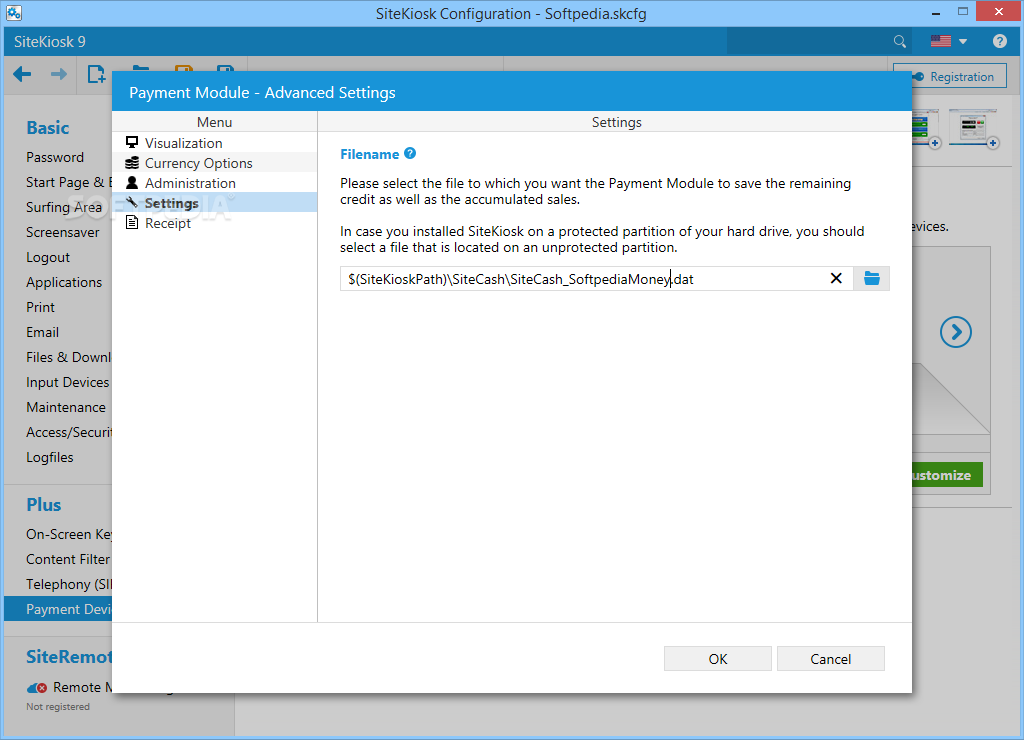Open the Access/Security sidebar item
The width and height of the screenshot is (1024, 740).
click(69, 432)
